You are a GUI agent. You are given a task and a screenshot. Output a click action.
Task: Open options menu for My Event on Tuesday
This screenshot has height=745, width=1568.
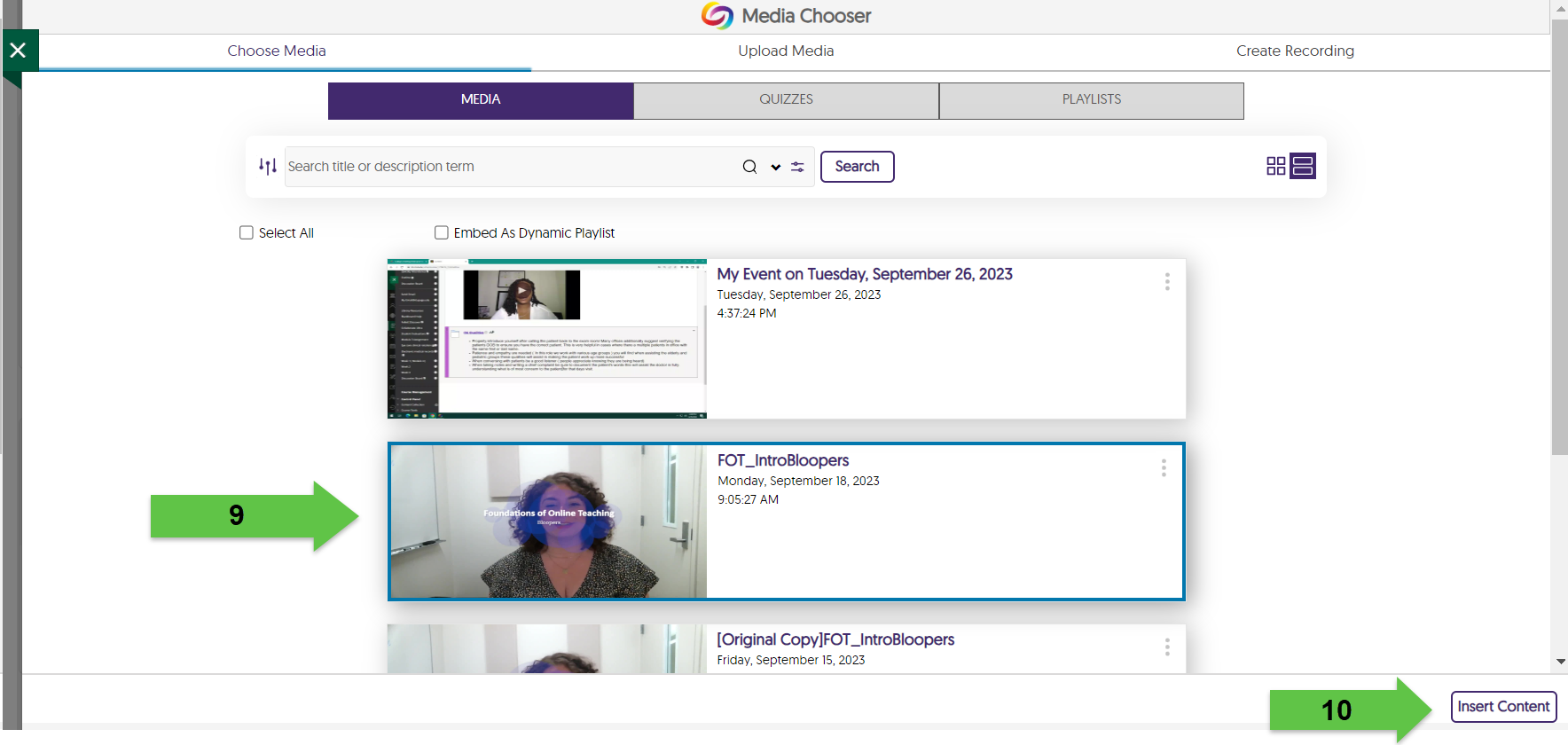(x=1167, y=281)
